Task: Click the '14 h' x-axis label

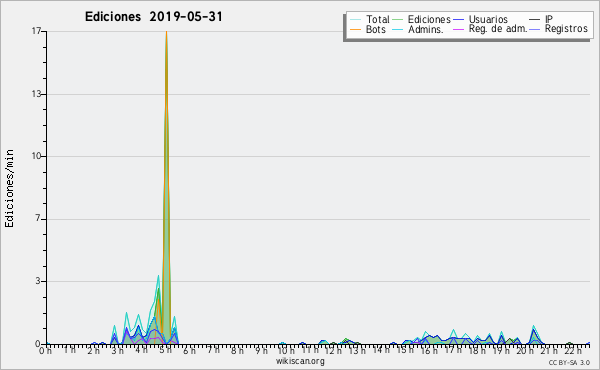Action: pyautogui.click(x=382, y=350)
